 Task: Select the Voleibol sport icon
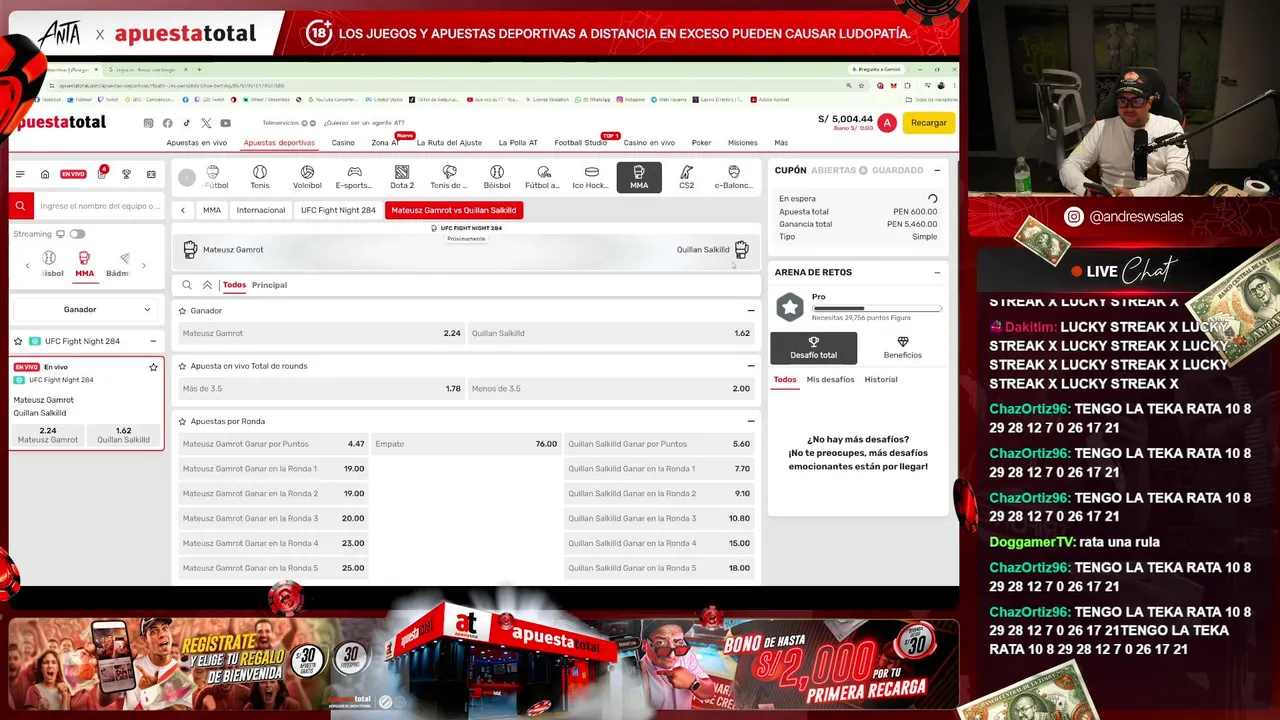307,177
